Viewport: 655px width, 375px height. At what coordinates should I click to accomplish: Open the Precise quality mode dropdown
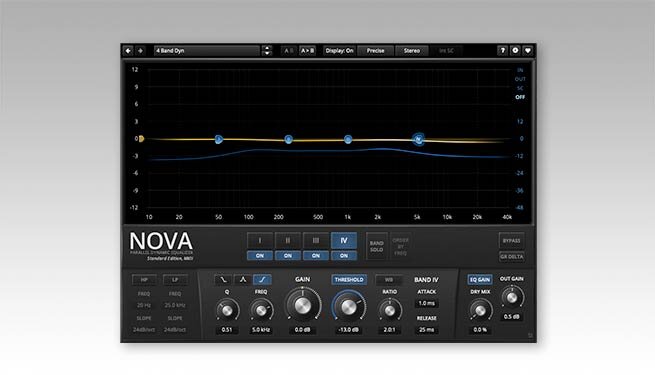point(375,51)
